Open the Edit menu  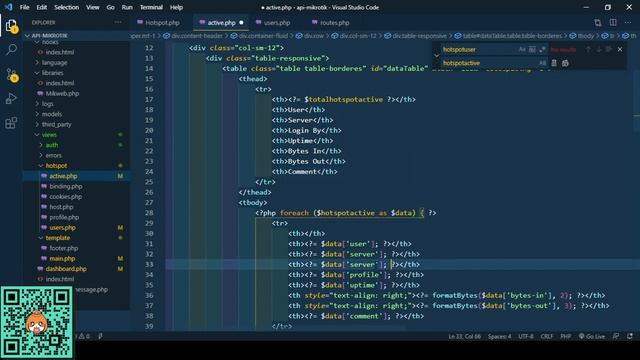click(x=42, y=7)
